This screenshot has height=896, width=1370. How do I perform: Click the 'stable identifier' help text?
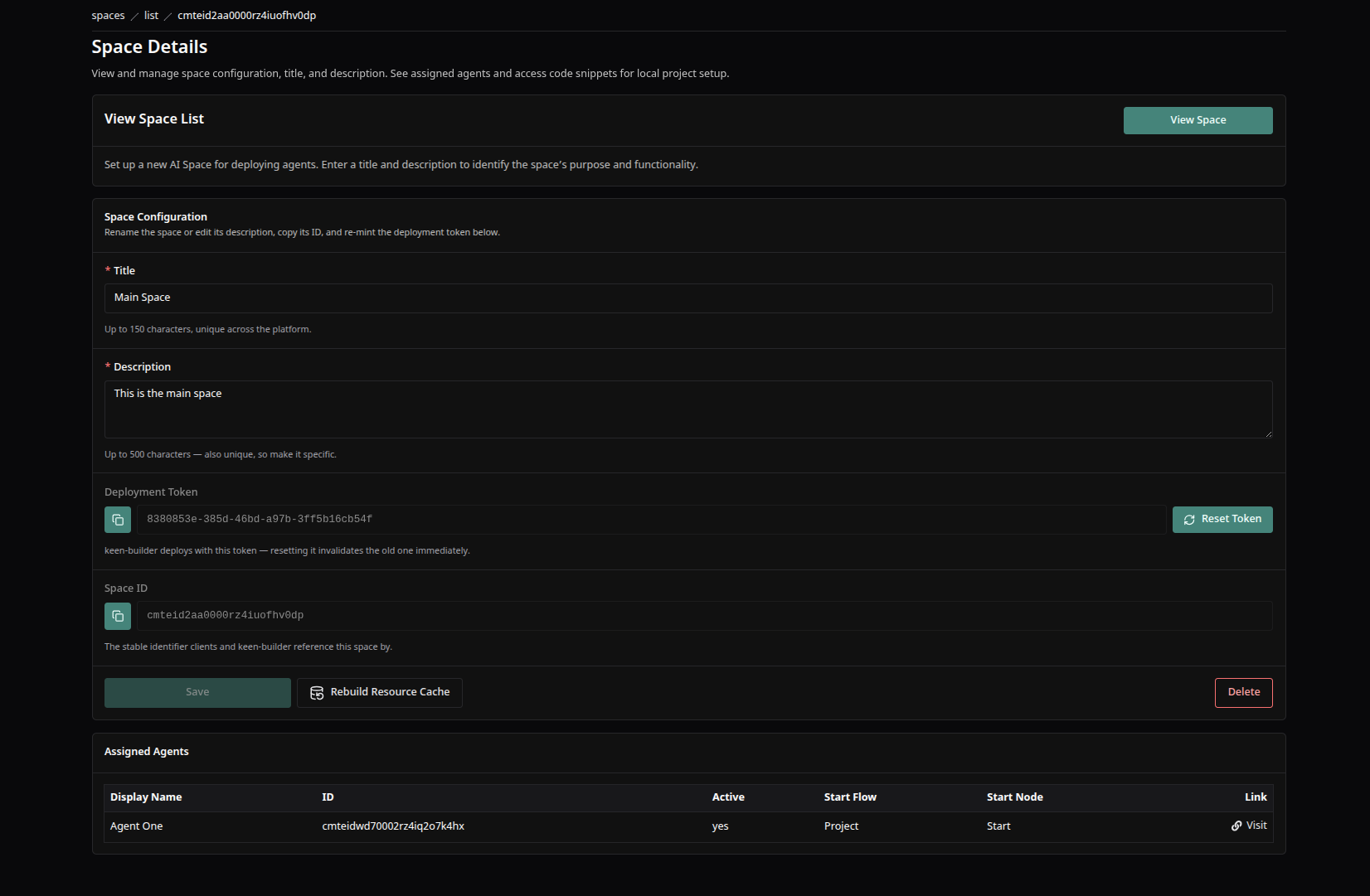tap(248, 647)
